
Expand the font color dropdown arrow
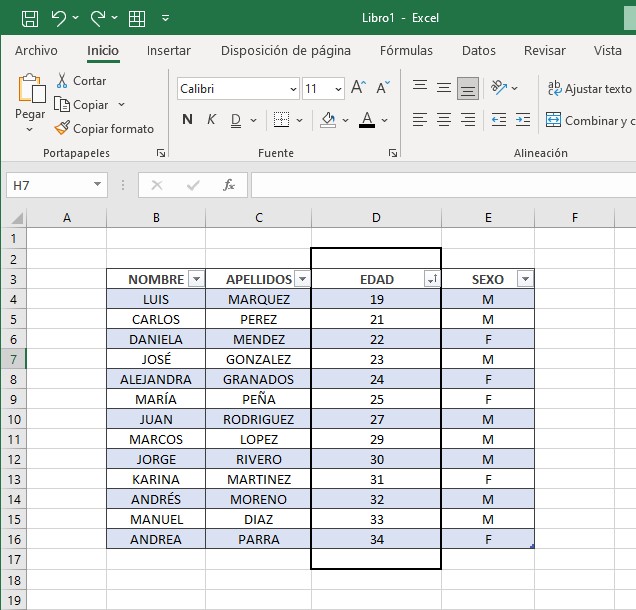pos(385,120)
